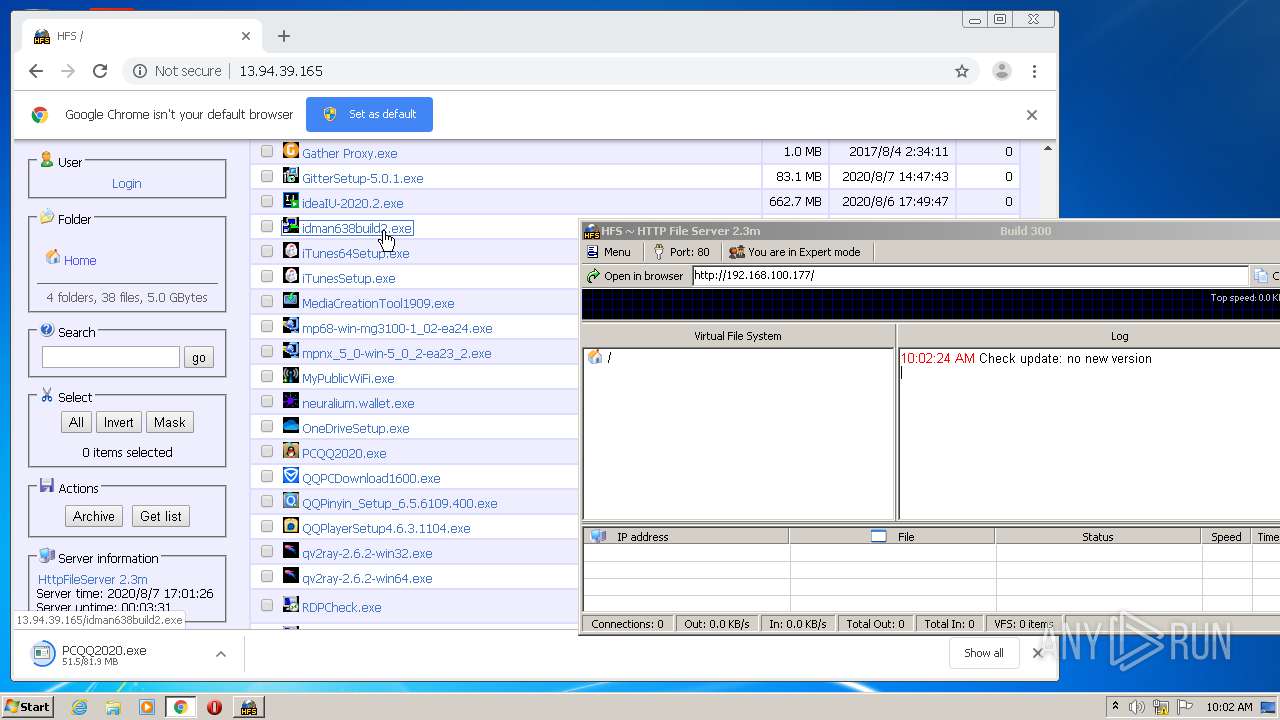The height and width of the screenshot is (720, 1280).
Task: Open Chrome three-dot menu
Action: click(1034, 71)
